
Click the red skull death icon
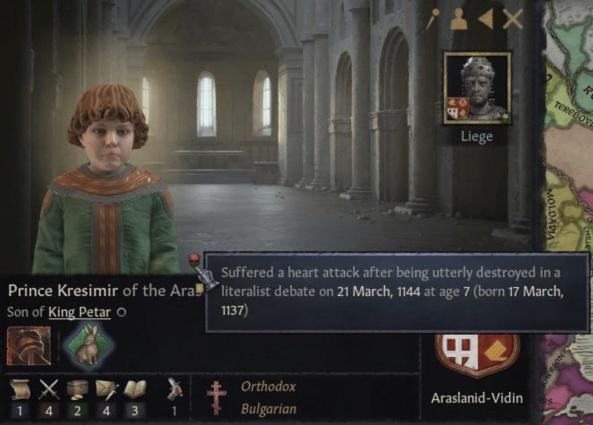194,259
